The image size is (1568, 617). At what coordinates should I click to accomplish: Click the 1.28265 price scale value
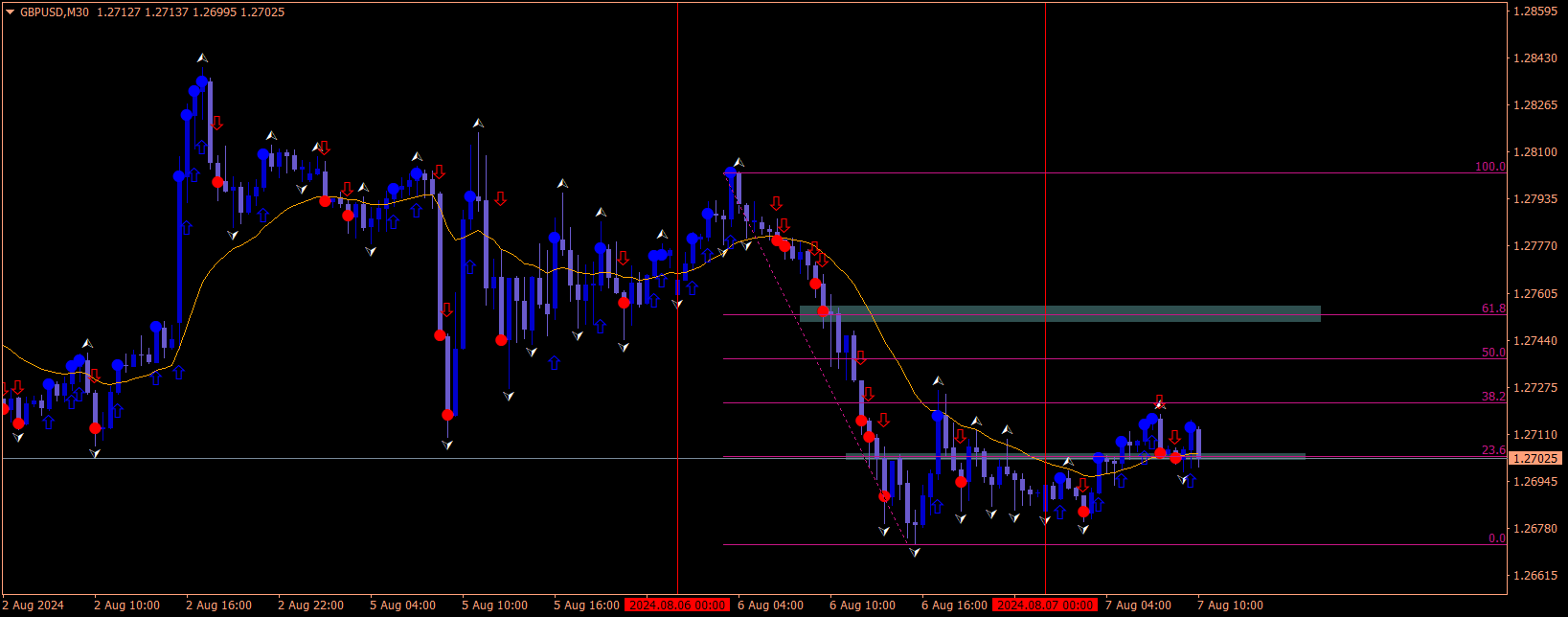point(1535,105)
